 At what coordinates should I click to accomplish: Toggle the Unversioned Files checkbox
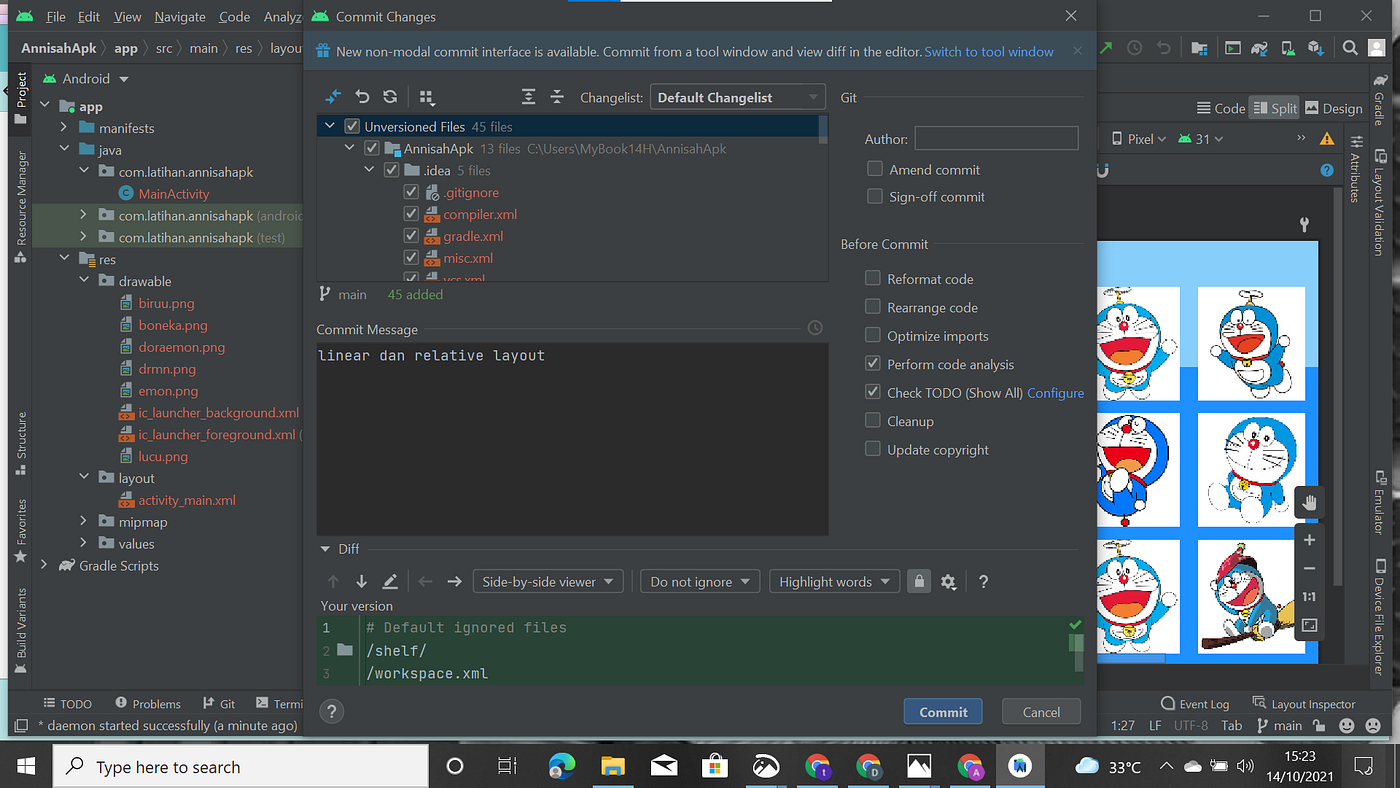pos(351,126)
